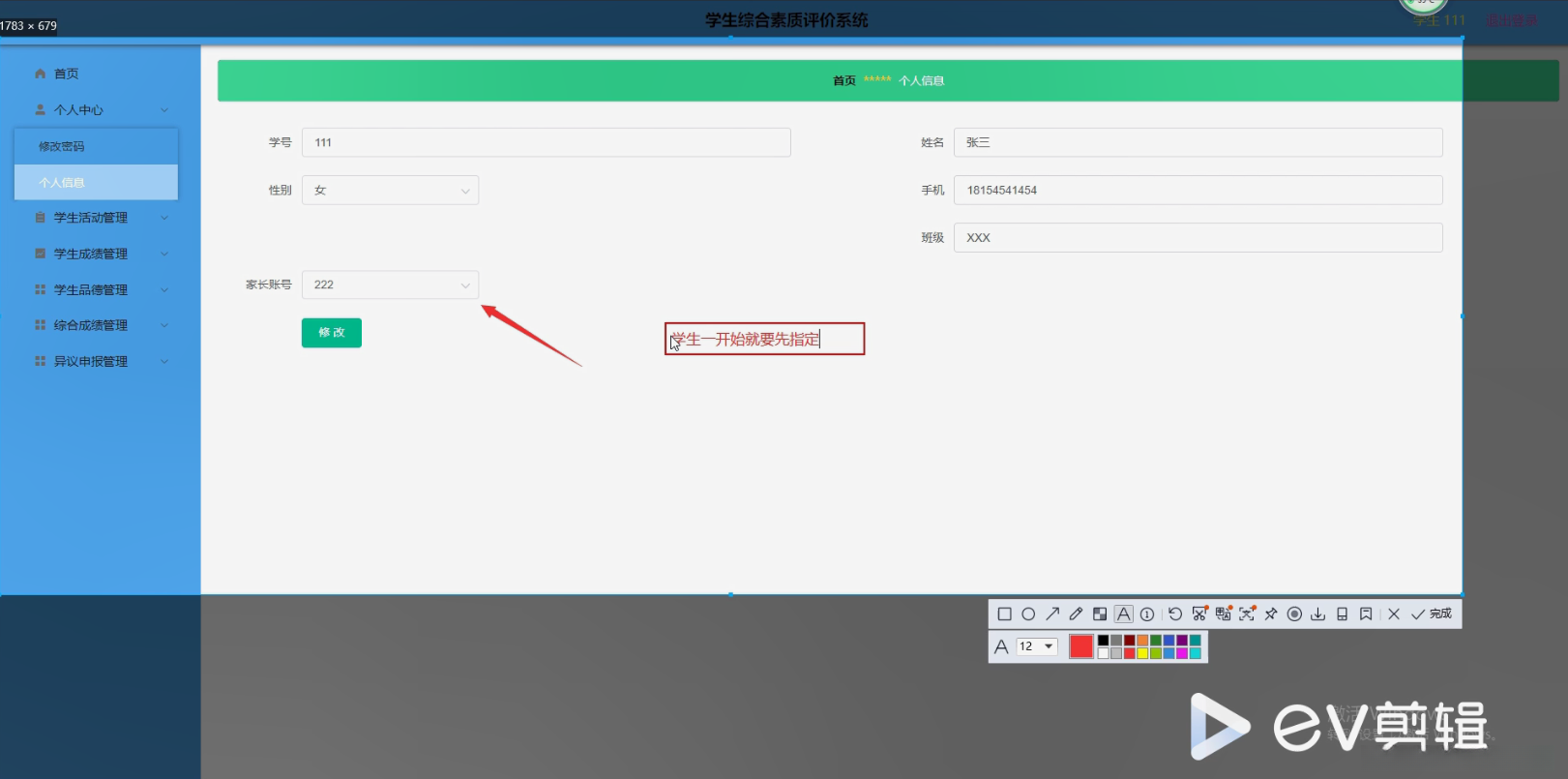The width and height of the screenshot is (1568, 779).
Task: Open the font size 12 dropdown
Action: (1036, 646)
